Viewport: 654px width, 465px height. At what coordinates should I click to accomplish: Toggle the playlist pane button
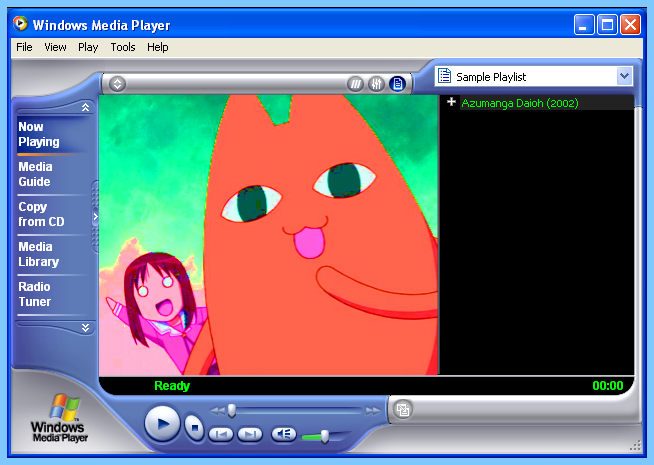tap(397, 84)
